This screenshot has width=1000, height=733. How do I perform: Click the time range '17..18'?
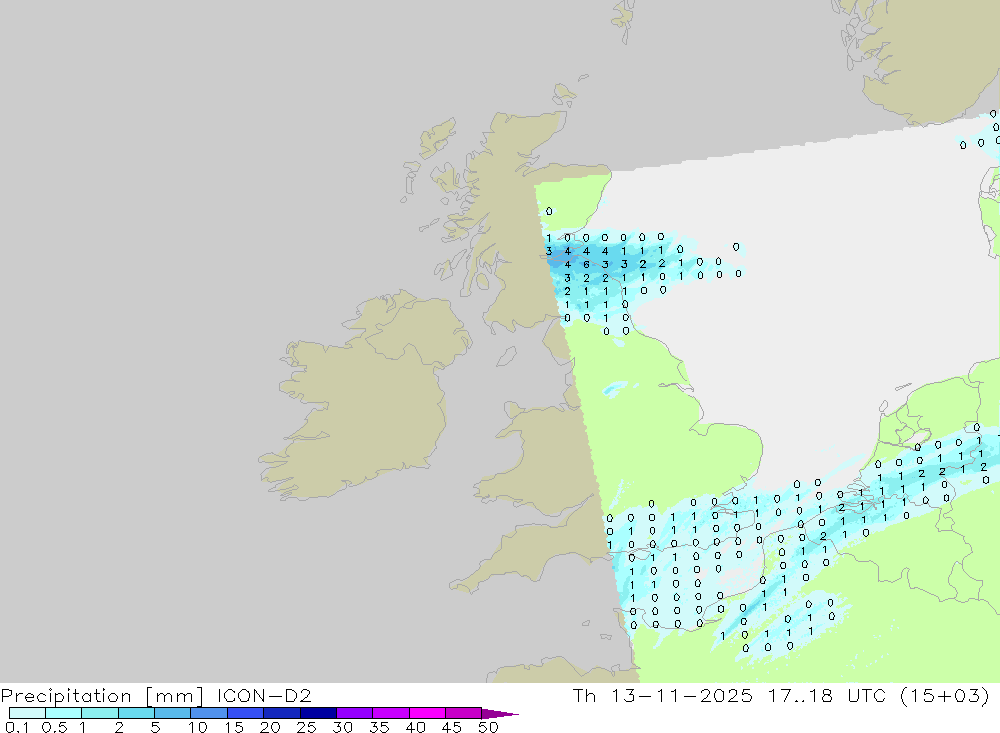coord(800,695)
